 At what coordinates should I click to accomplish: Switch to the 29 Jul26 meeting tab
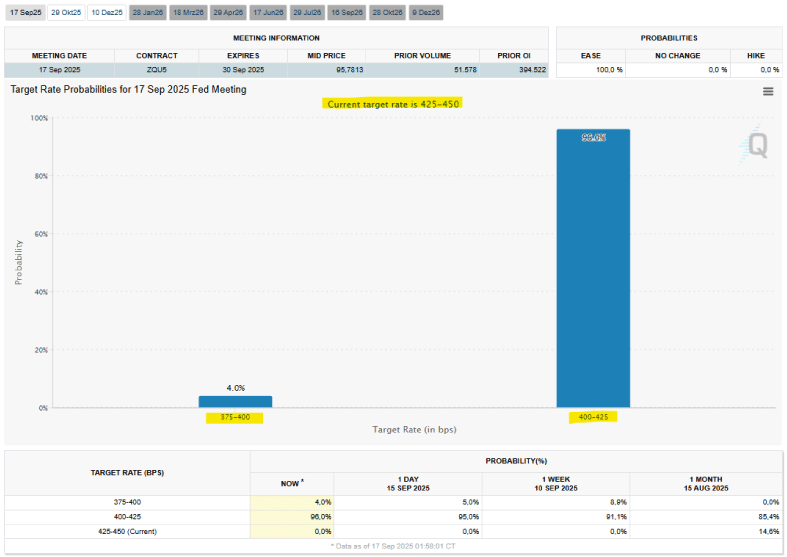[x=307, y=12]
